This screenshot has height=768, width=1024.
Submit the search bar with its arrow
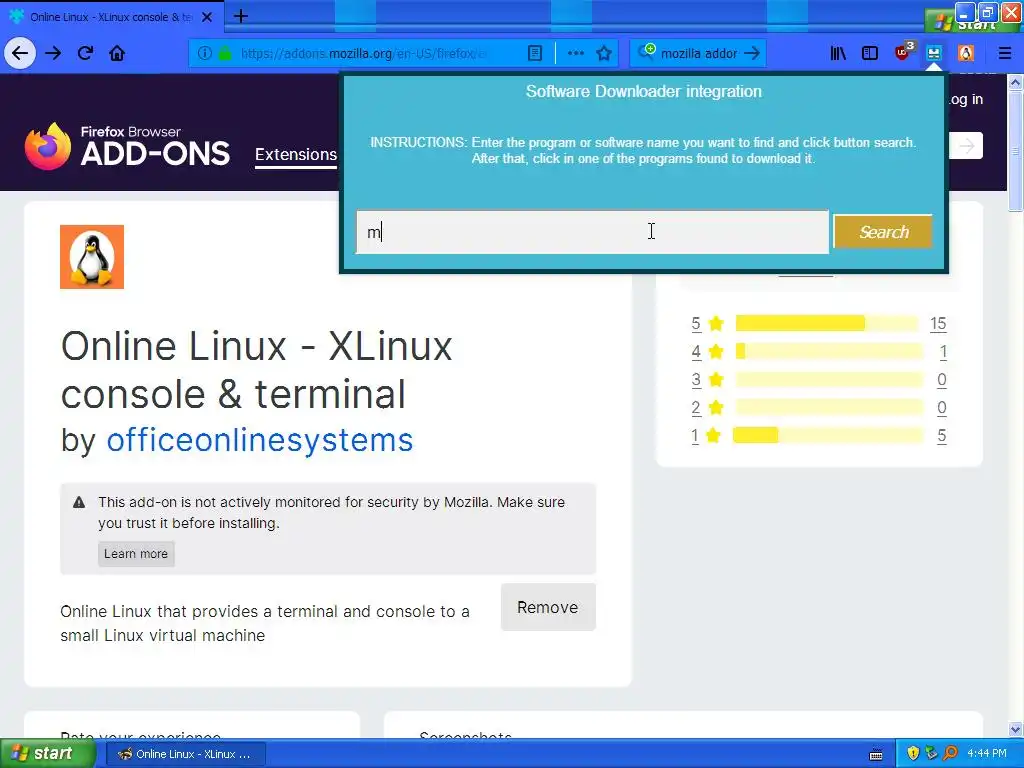tap(752, 53)
